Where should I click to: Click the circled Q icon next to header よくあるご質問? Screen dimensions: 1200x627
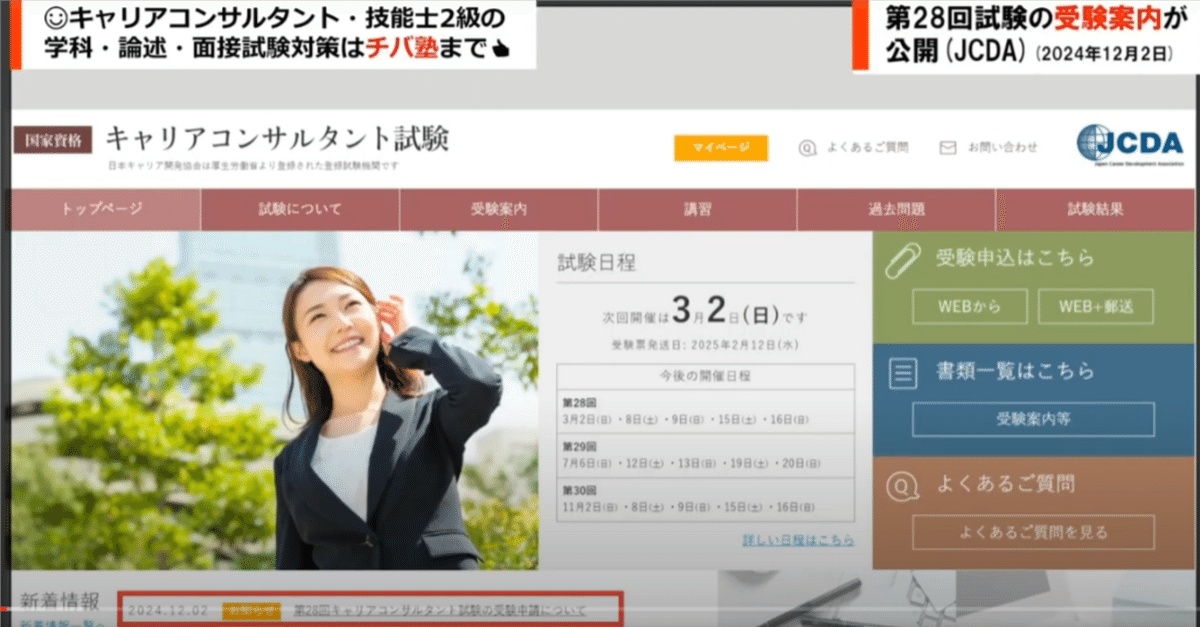[x=805, y=146]
